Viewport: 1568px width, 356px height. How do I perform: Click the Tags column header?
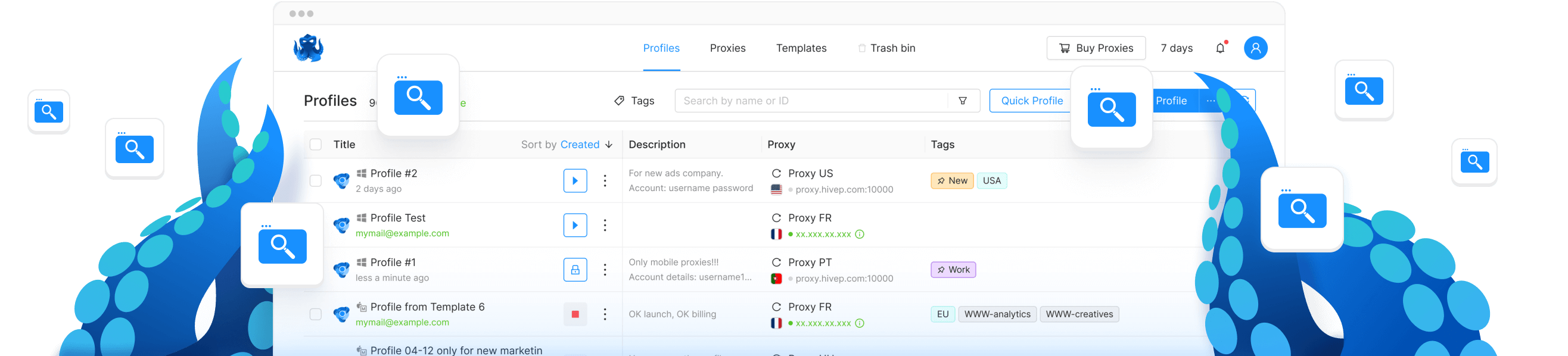[x=942, y=145]
